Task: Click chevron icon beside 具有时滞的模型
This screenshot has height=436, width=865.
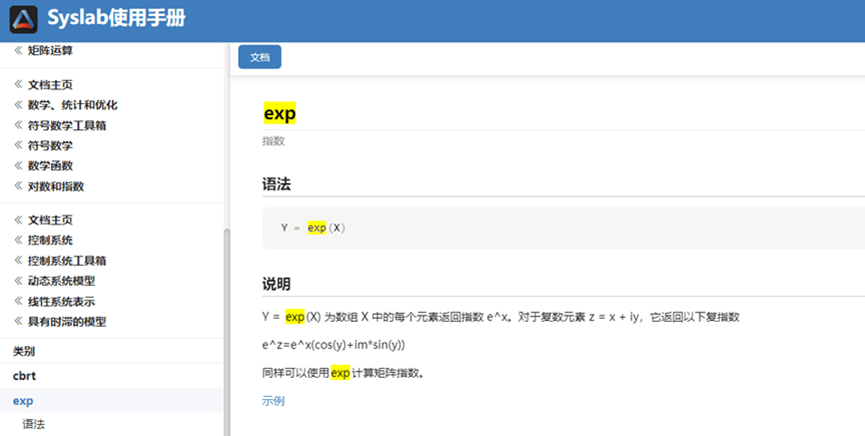Action: point(18,321)
